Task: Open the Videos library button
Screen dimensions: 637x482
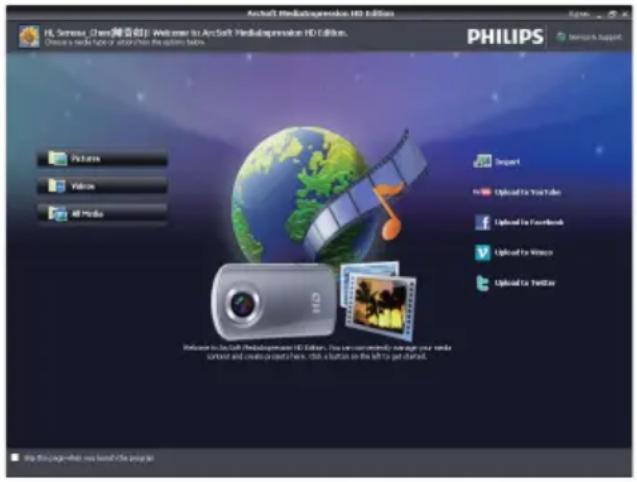Action: tap(102, 186)
